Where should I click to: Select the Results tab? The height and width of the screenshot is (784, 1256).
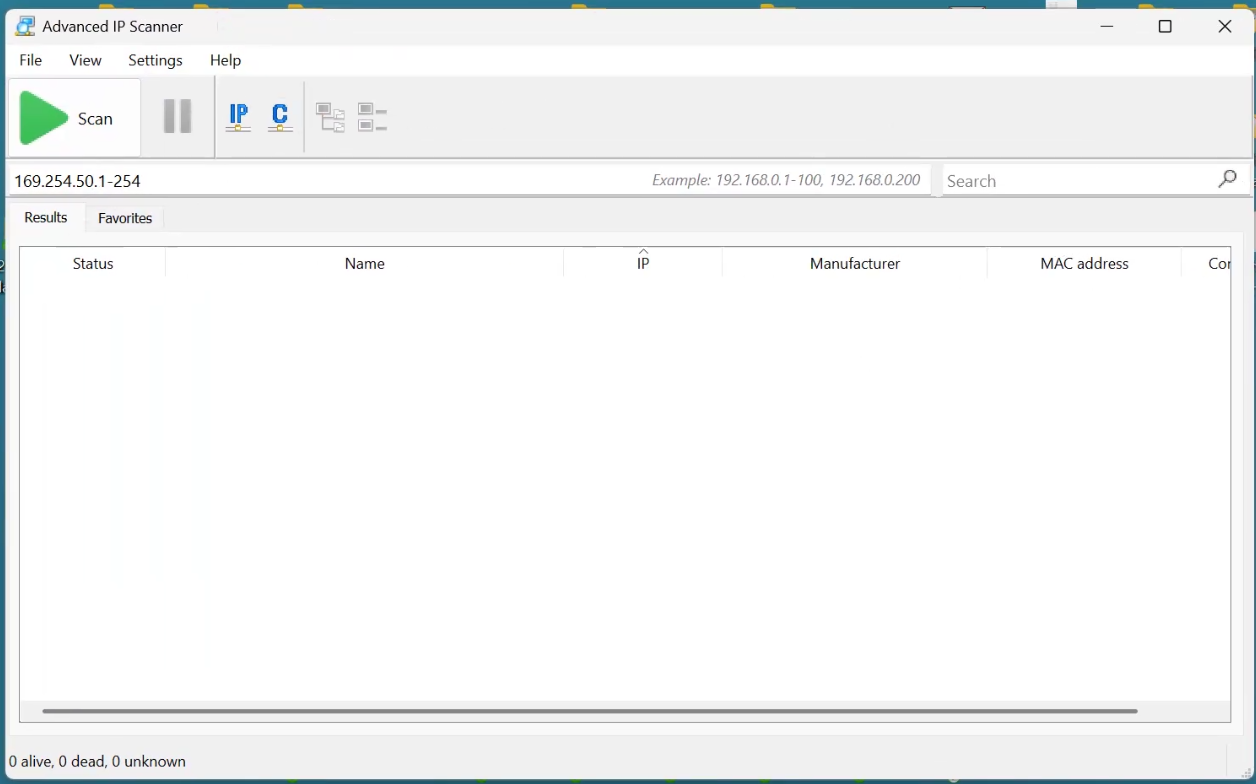coord(46,218)
